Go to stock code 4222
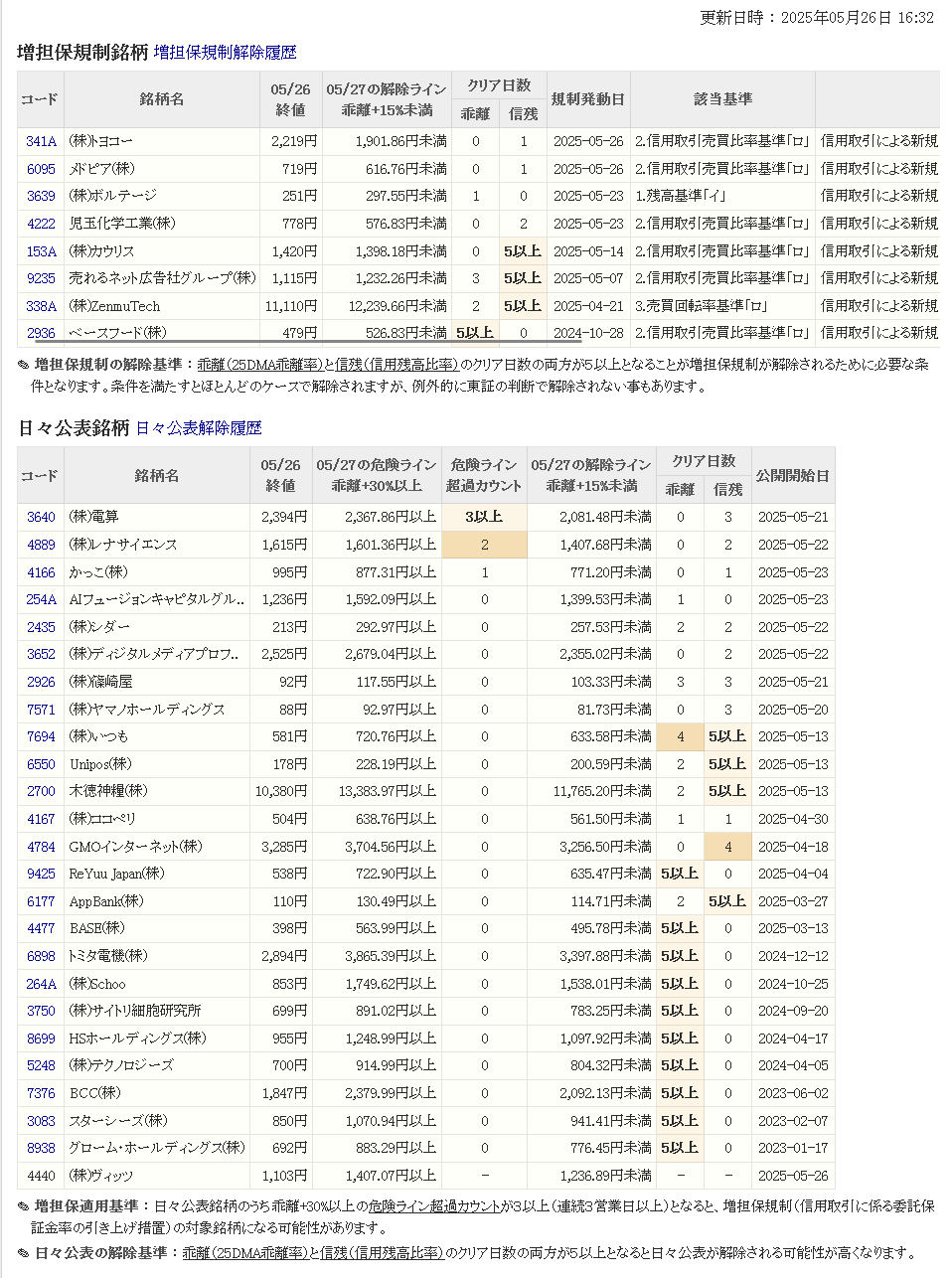Image resolution: width=952 pixels, height=1278 pixels. pyautogui.click(x=41, y=224)
